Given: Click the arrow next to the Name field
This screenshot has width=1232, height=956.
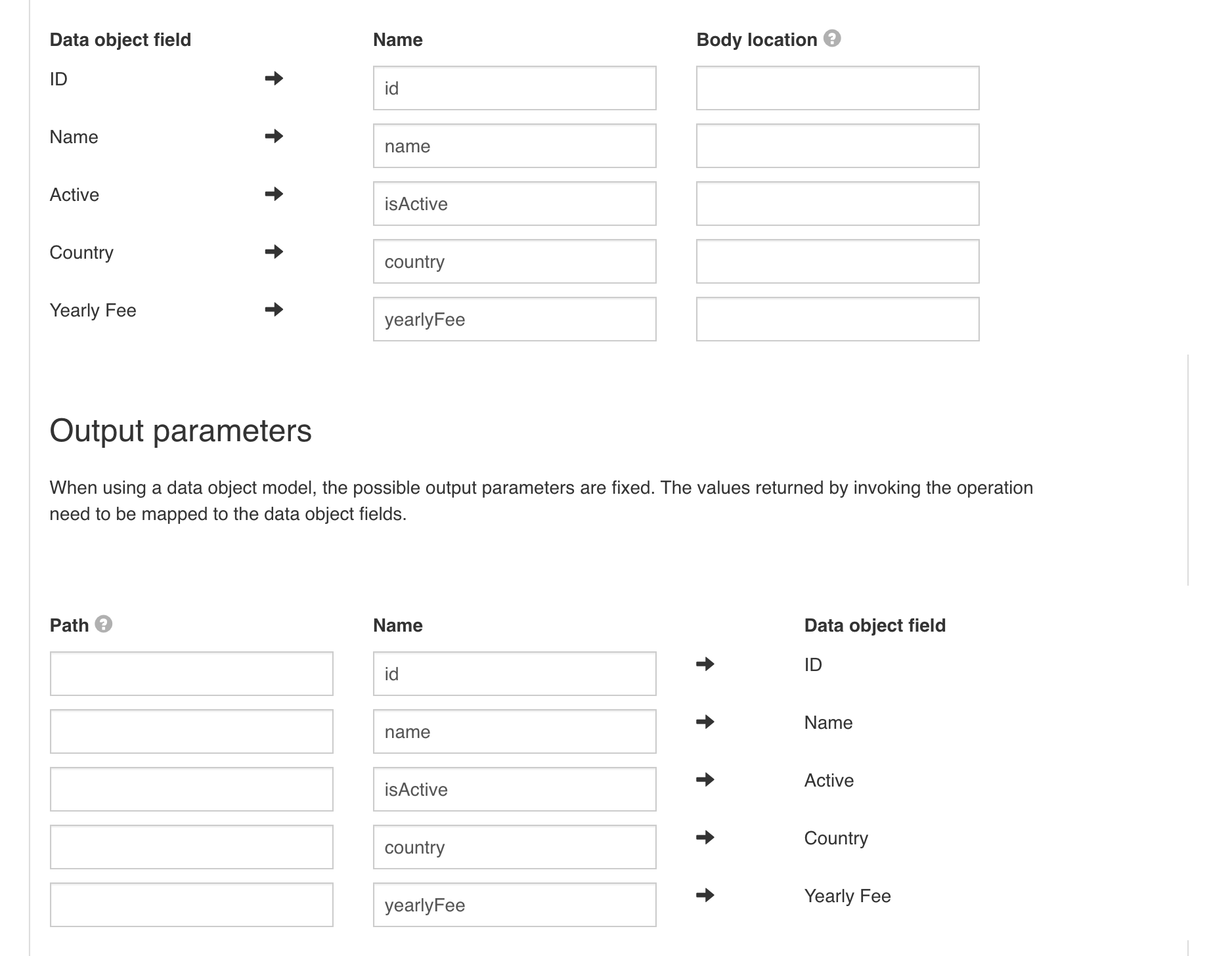Looking at the screenshot, I should tap(274, 137).
